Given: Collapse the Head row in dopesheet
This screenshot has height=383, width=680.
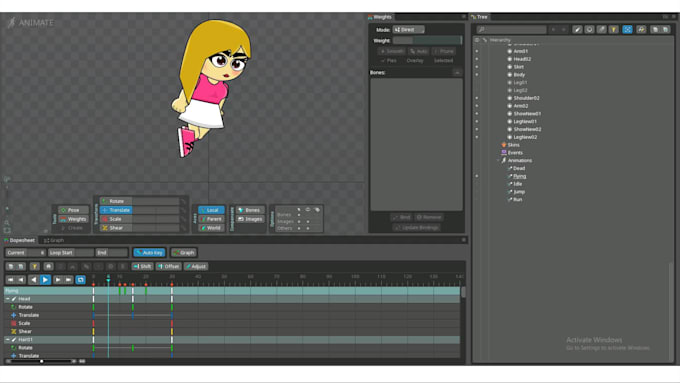Looking at the screenshot, I should pos(7,299).
